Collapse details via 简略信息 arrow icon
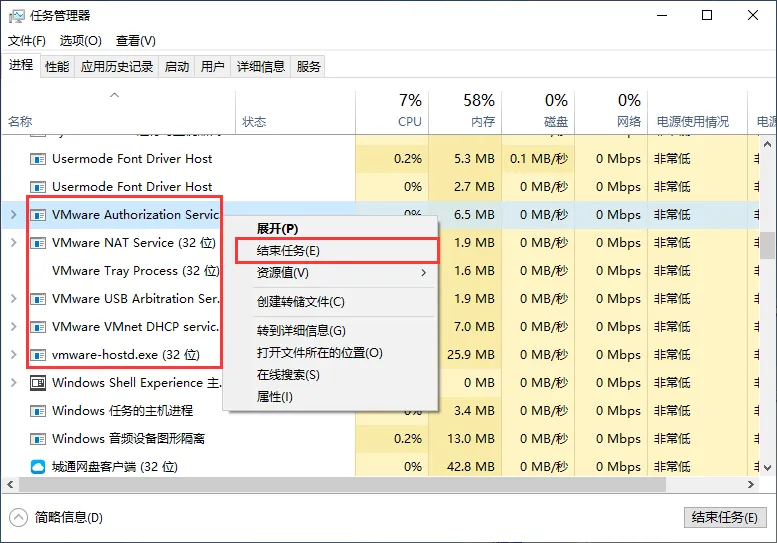The height and width of the screenshot is (543, 777). pos(18,518)
